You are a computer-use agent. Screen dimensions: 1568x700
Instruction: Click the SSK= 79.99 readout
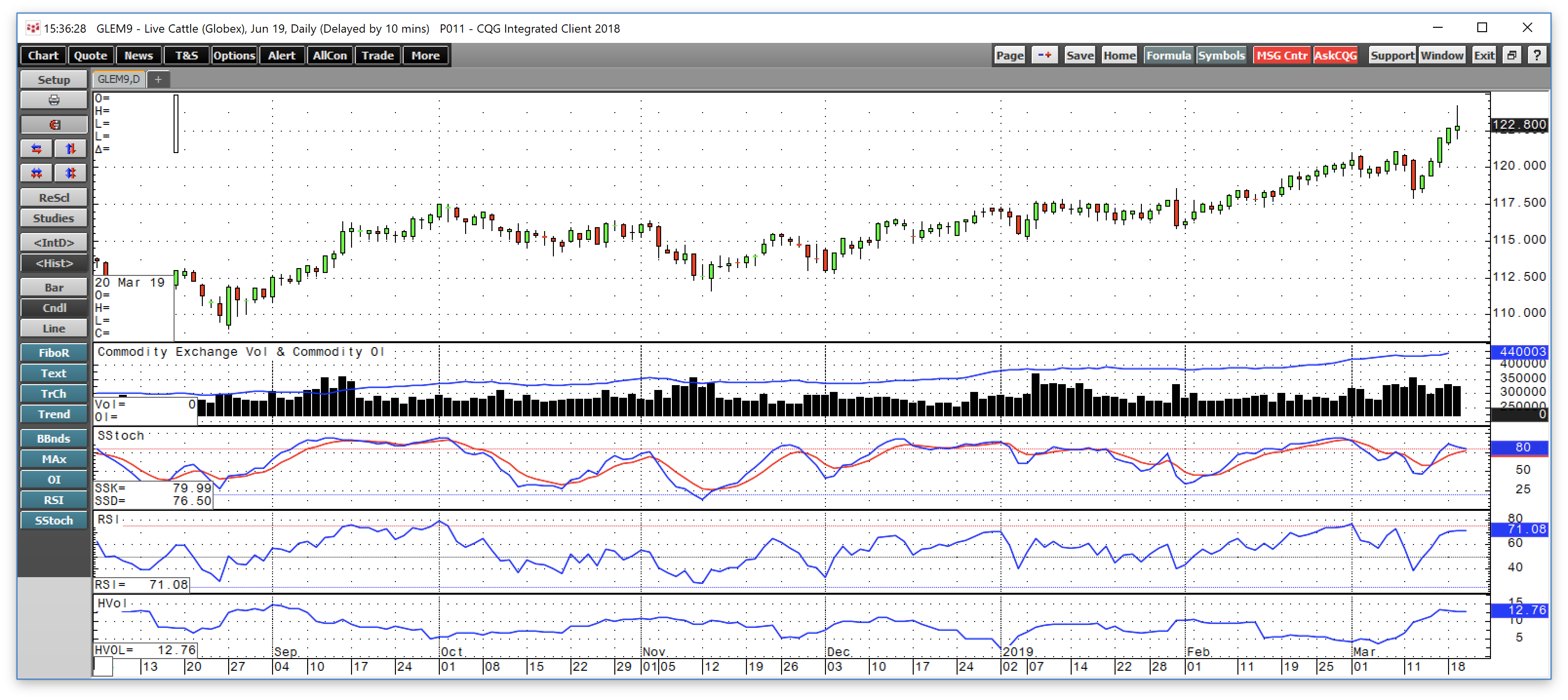[x=153, y=488]
